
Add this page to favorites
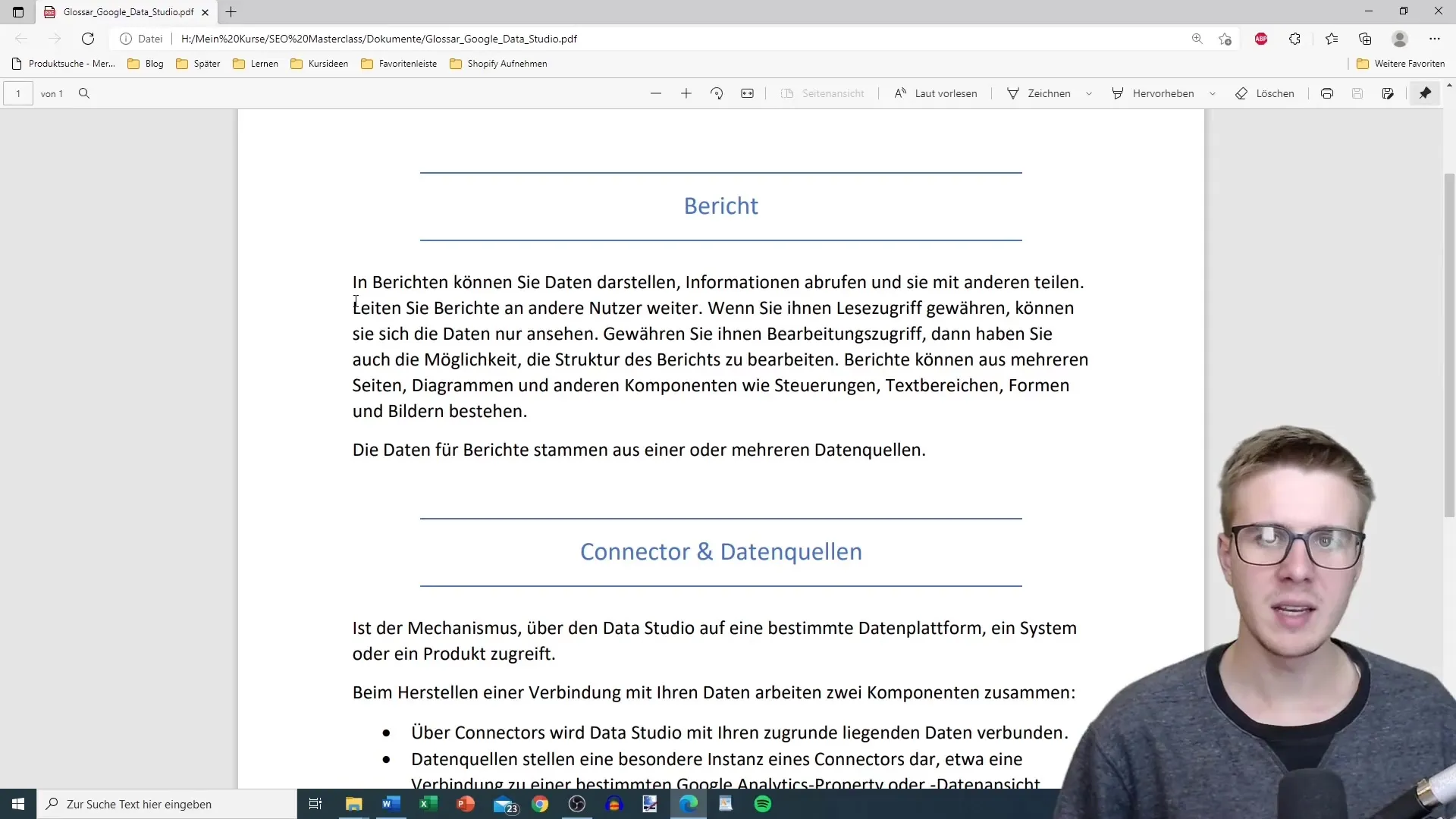click(x=1225, y=39)
